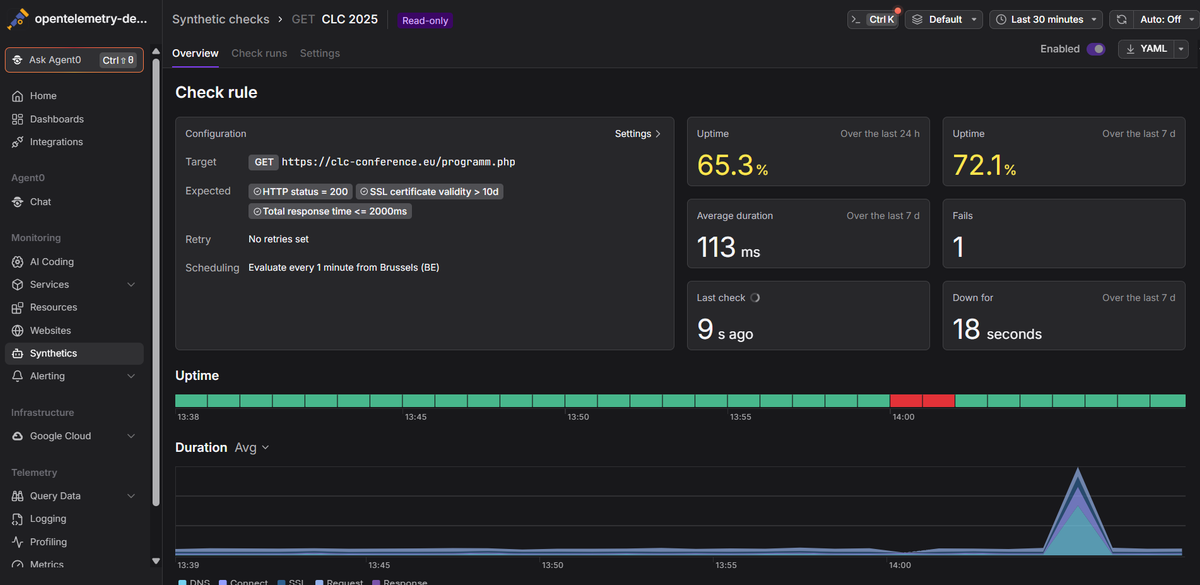Expand the Google Cloud submenu chevron
This screenshot has width=1200, height=585.
pos(131,436)
